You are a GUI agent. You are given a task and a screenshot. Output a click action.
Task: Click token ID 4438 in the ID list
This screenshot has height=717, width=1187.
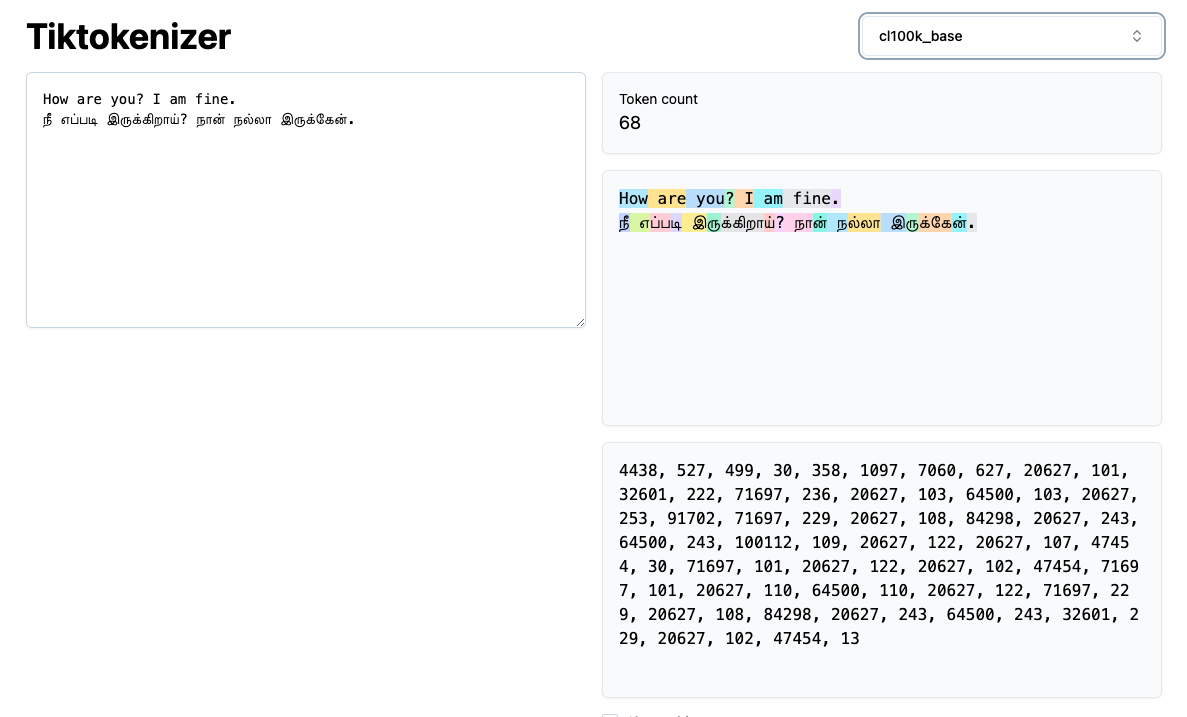point(638,471)
